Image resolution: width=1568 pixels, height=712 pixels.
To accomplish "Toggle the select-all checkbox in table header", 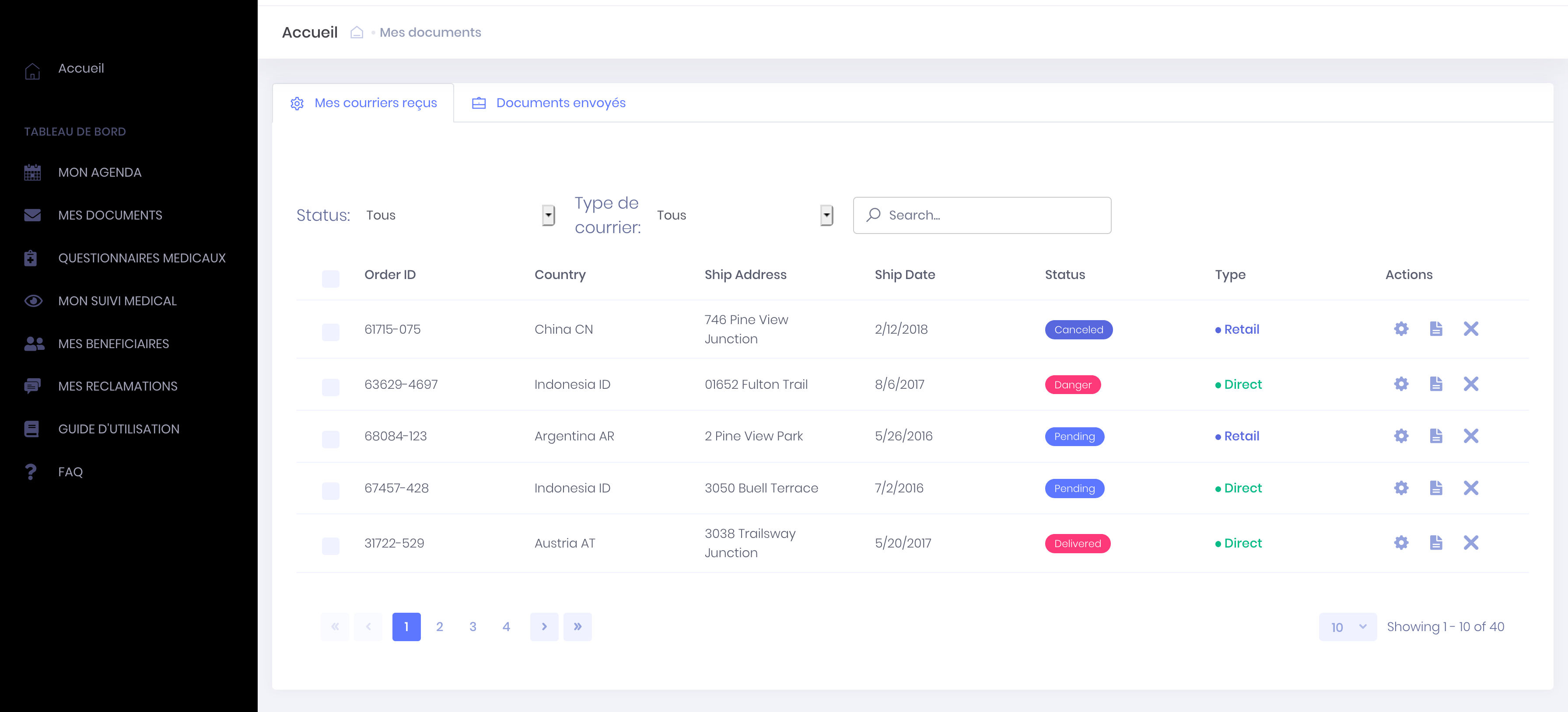I will click(330, 279).
